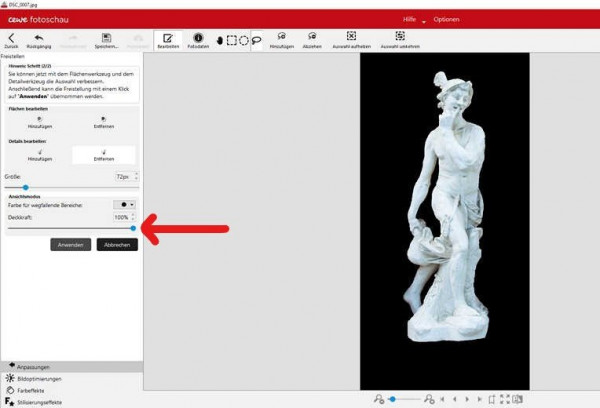
Task: Click the Rückgängig undo icon
Action: (x=39, y=38)
